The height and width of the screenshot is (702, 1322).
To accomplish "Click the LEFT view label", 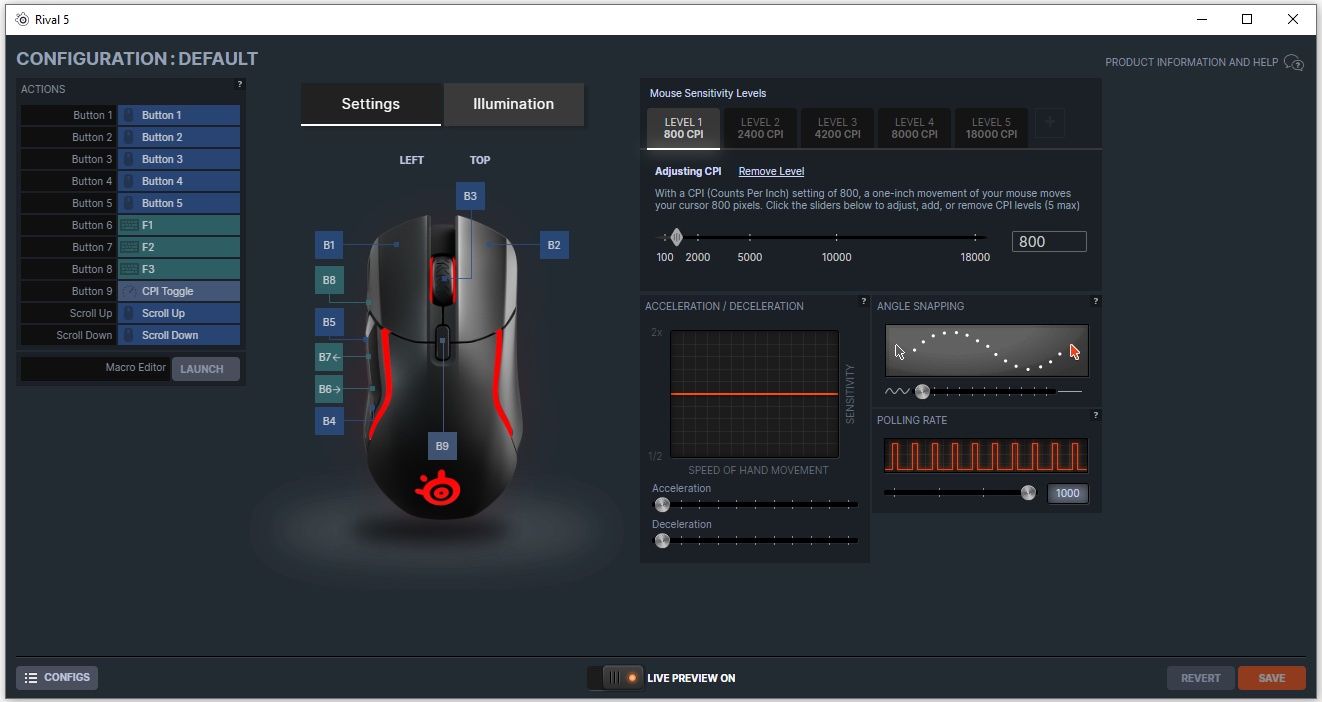I will click(x=411, y=160).
